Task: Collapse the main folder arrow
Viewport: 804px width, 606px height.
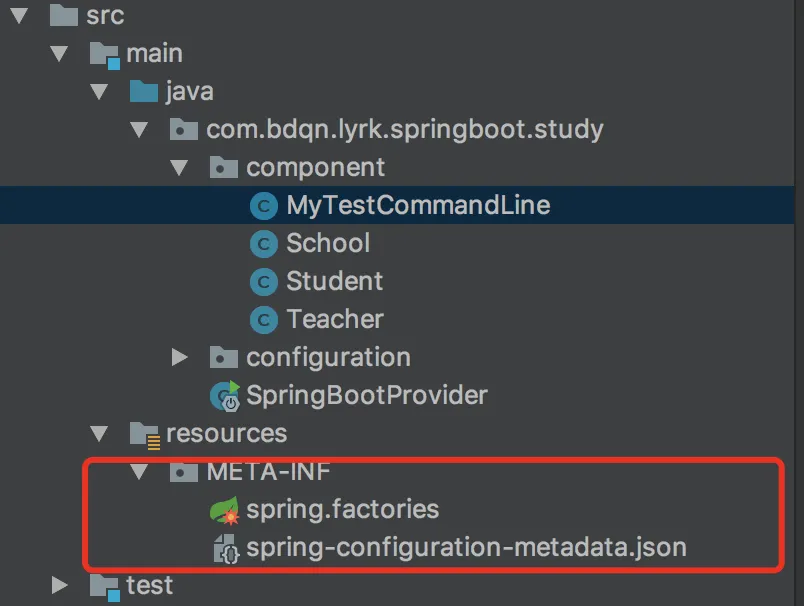Action: (59, 54)
